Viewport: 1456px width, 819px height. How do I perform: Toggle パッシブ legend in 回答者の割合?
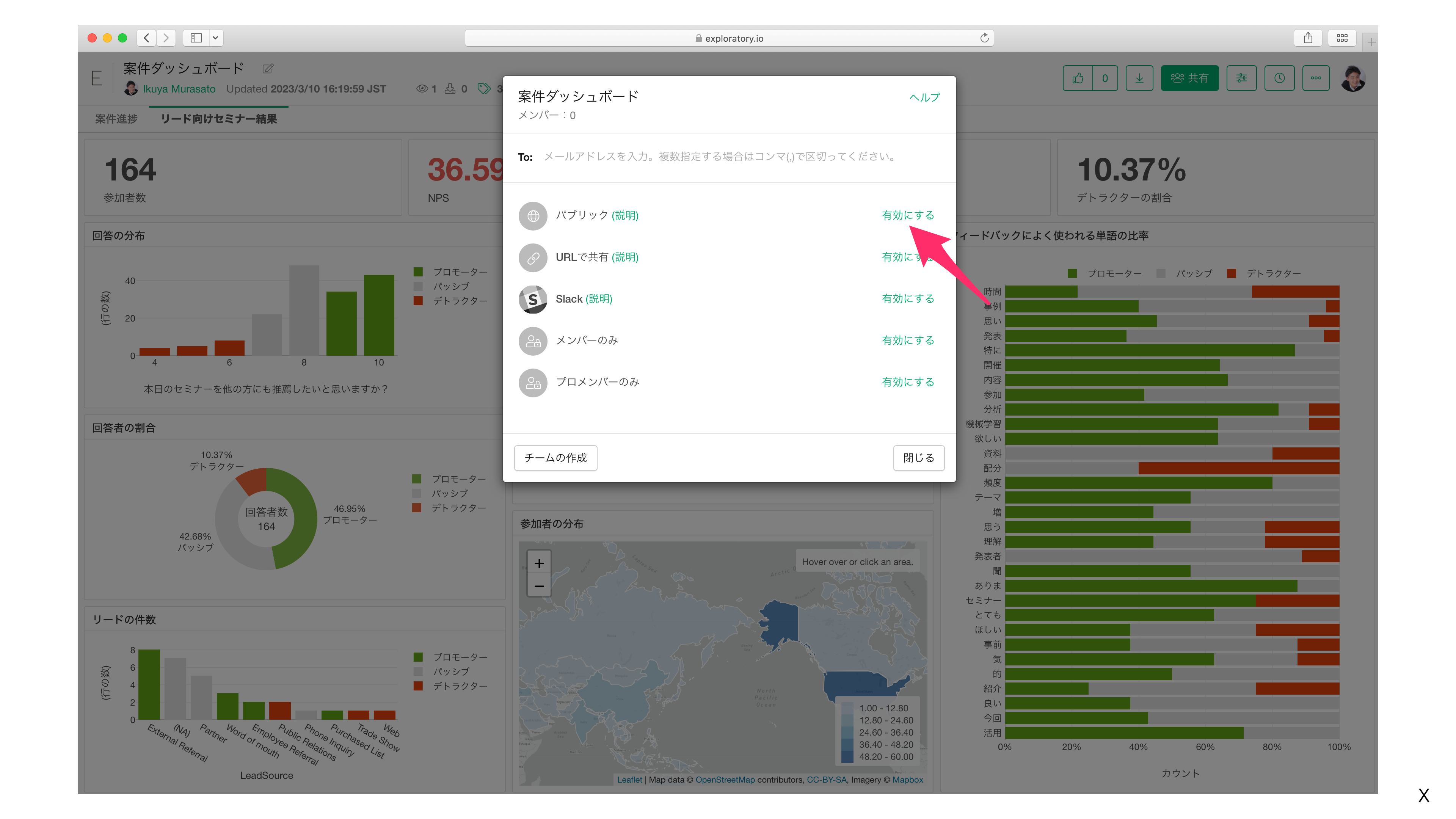441,493
